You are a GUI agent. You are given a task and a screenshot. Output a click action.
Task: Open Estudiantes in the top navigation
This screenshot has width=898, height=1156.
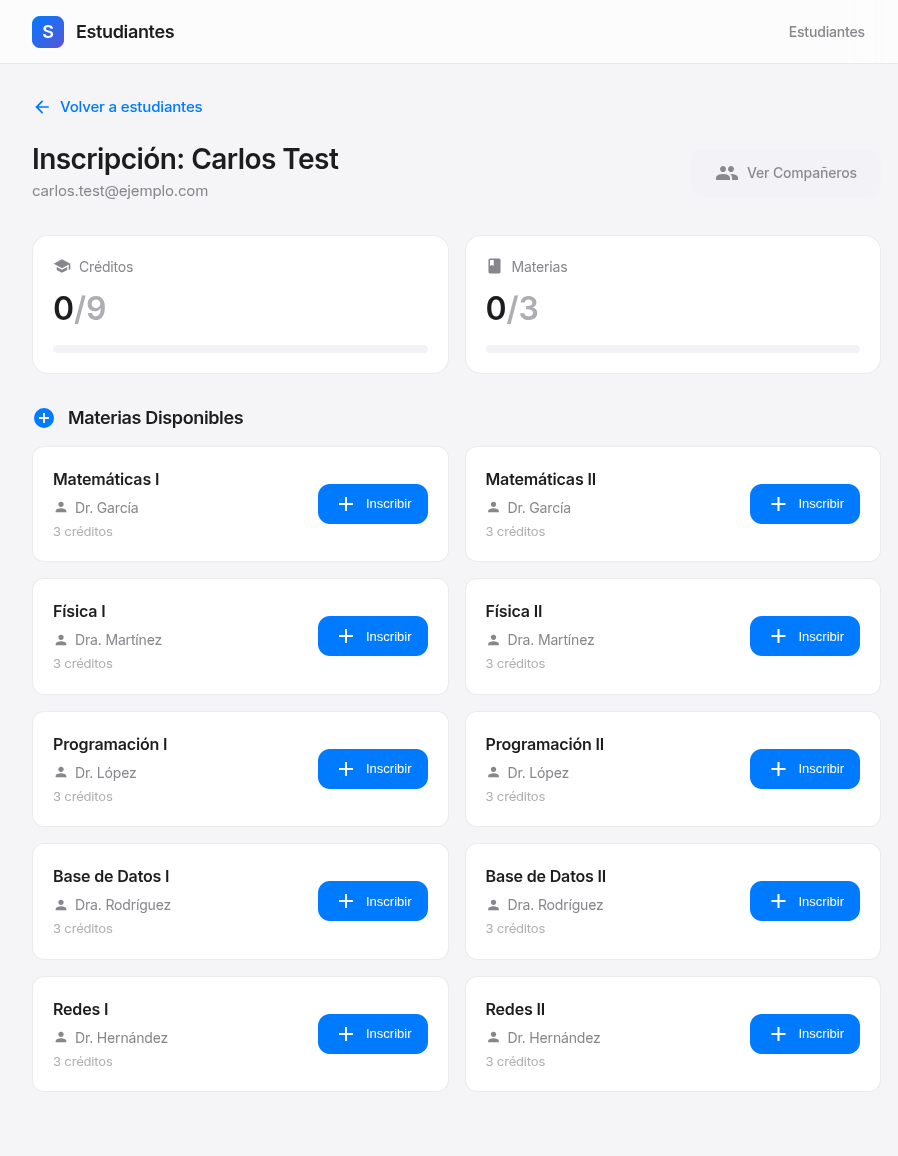(x=826, y=32)
